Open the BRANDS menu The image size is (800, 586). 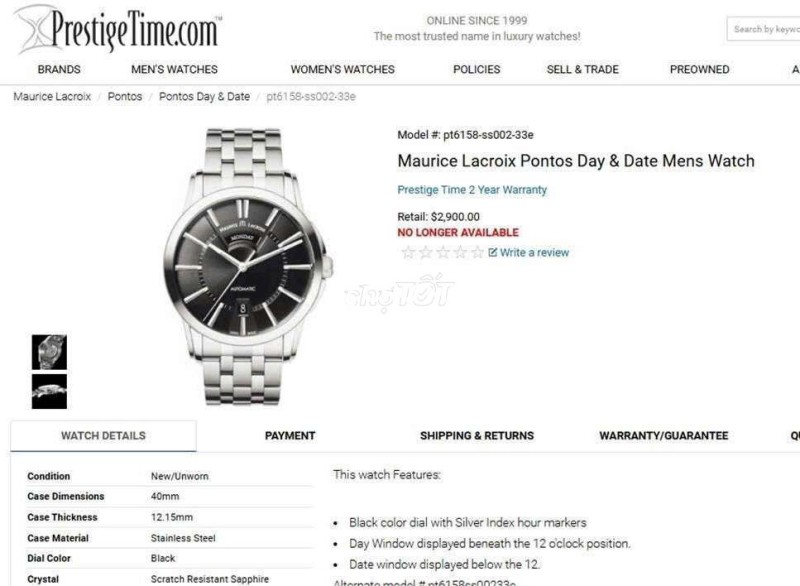click(59, 69)
